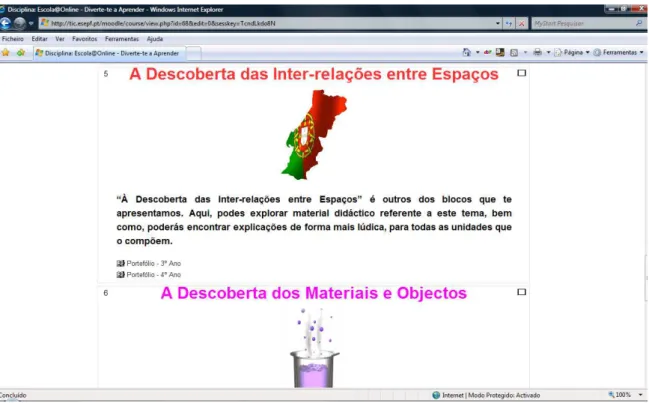Viewport: 649px width, 403px height.
Task: Click the Home toolbar icon
Action: tap(467, 53)
